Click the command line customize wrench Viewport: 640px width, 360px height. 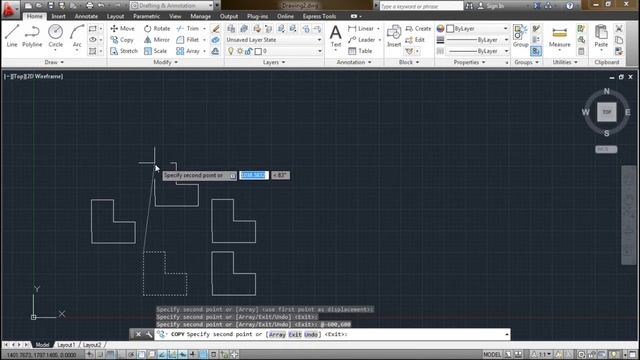(149, 334)
